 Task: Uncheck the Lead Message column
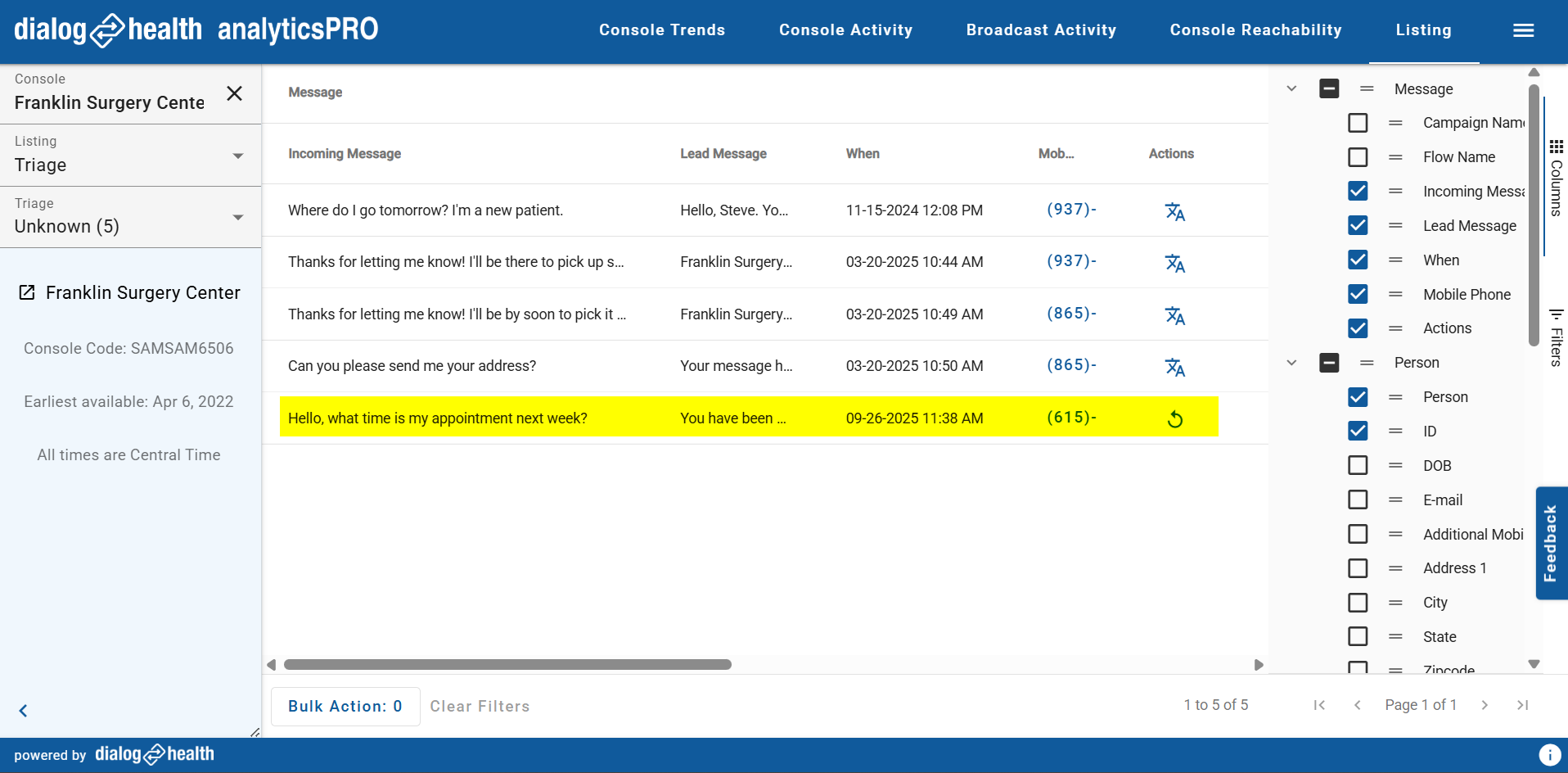(1358, 225)
